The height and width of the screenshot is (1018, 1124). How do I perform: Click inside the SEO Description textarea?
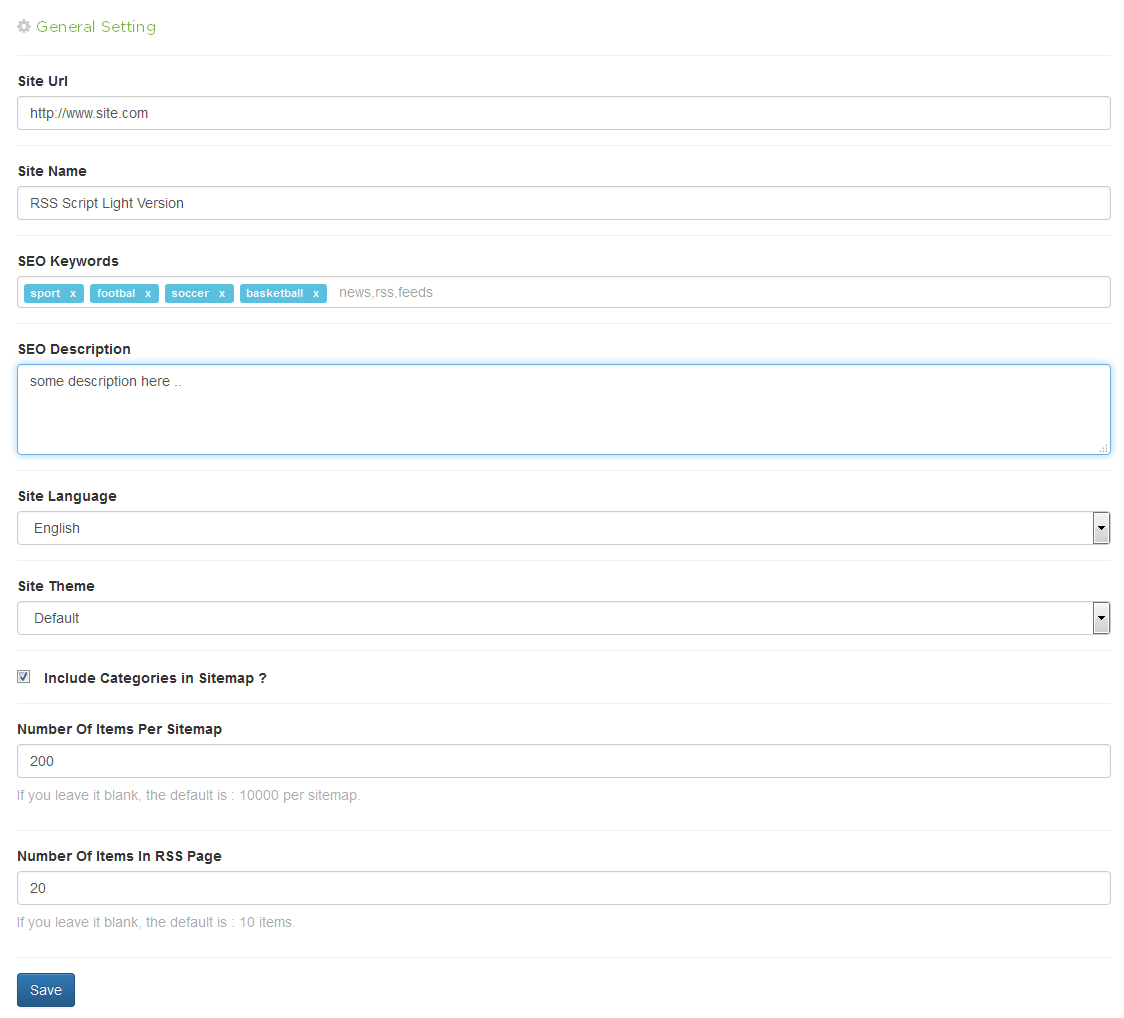click(563, 410)
